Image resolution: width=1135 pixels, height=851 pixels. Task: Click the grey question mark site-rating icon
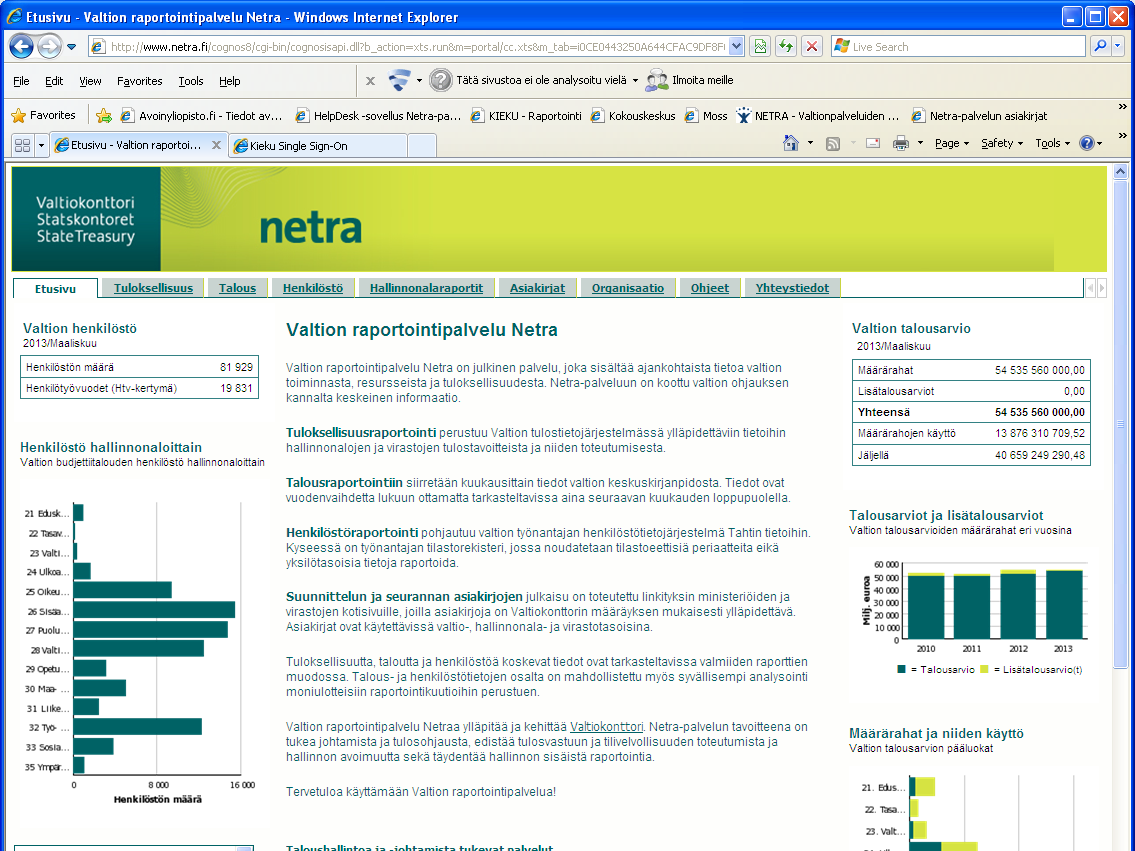440,80
